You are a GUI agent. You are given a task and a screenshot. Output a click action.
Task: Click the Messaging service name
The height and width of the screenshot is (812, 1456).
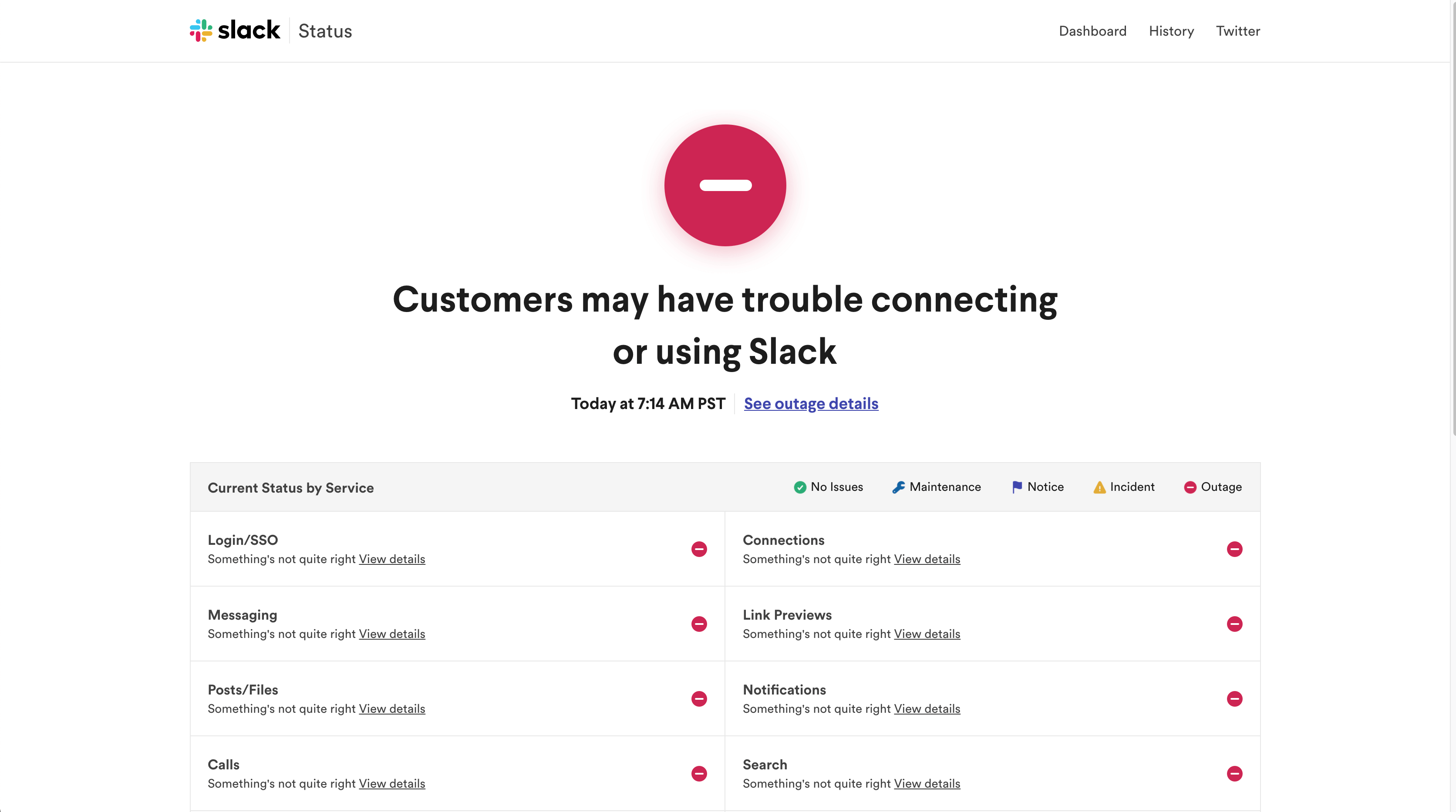click(x=243, y=615)
